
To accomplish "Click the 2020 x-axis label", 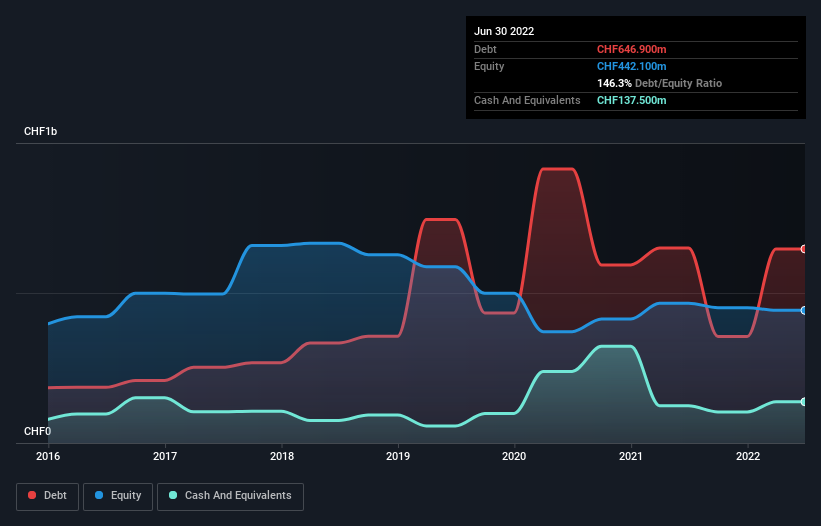I will coord(514,456).
